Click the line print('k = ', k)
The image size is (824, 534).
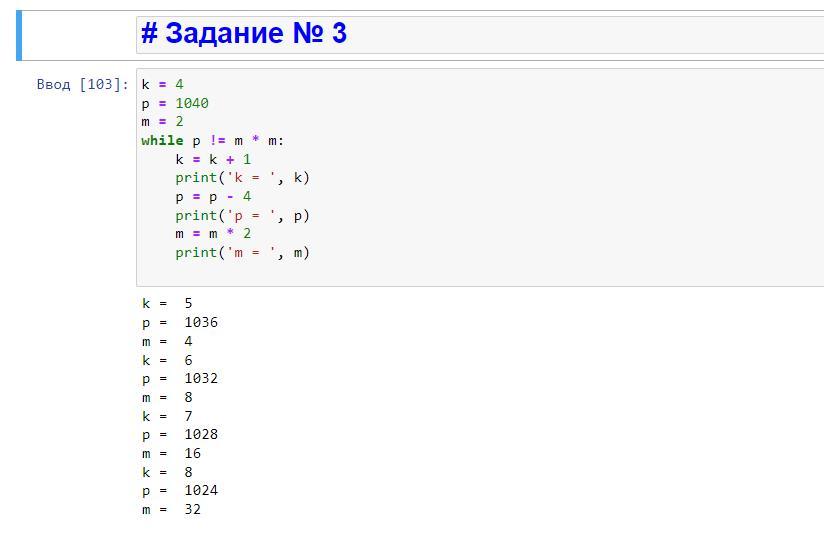pos(242,178)
